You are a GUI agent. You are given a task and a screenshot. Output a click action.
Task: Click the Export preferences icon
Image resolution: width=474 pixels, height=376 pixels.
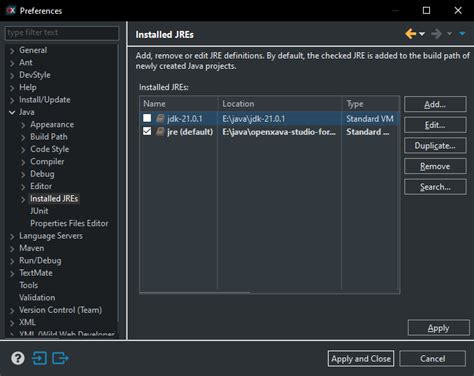click(x=60, y=359)
